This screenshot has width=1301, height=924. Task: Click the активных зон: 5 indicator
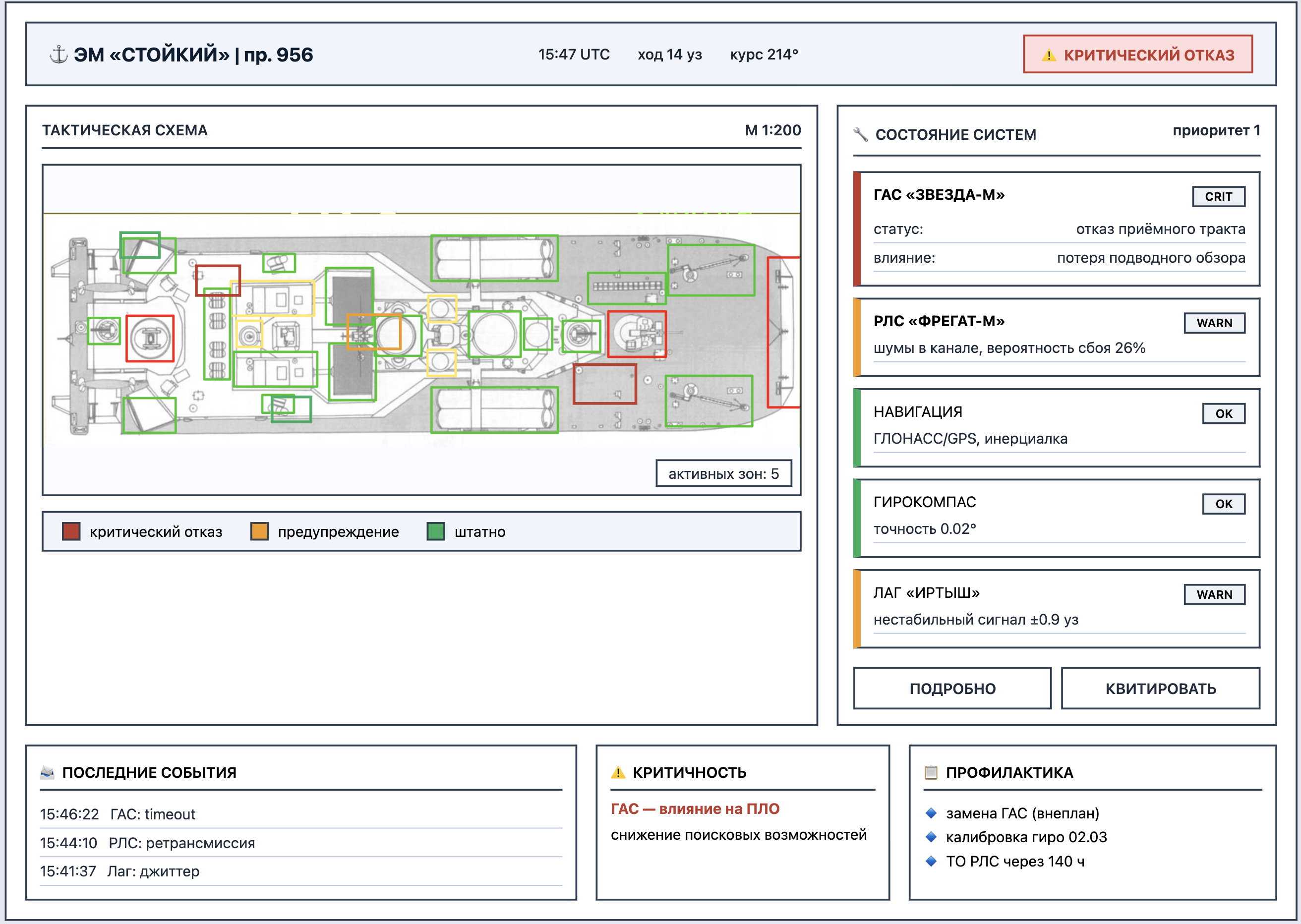tap(723, 473)
